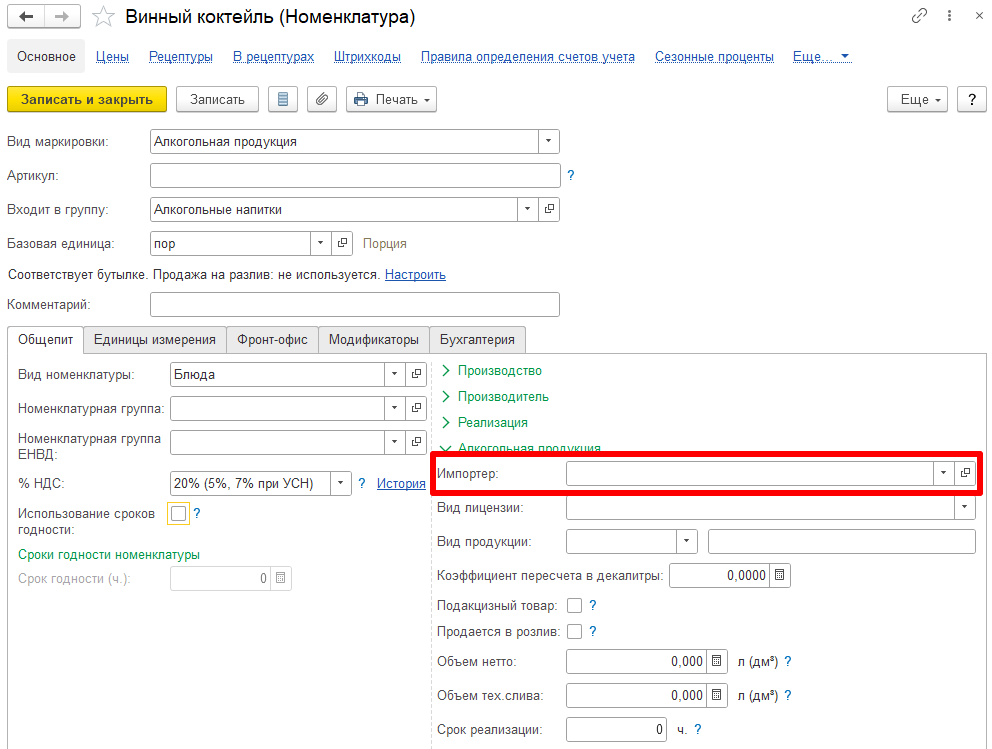Follow the Настроить link
992x749 pixels.
click(415, 275)
